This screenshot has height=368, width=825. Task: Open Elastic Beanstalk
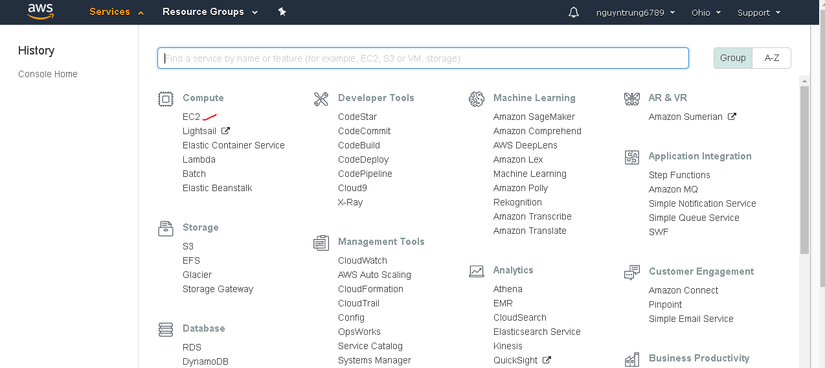point(217,188)
